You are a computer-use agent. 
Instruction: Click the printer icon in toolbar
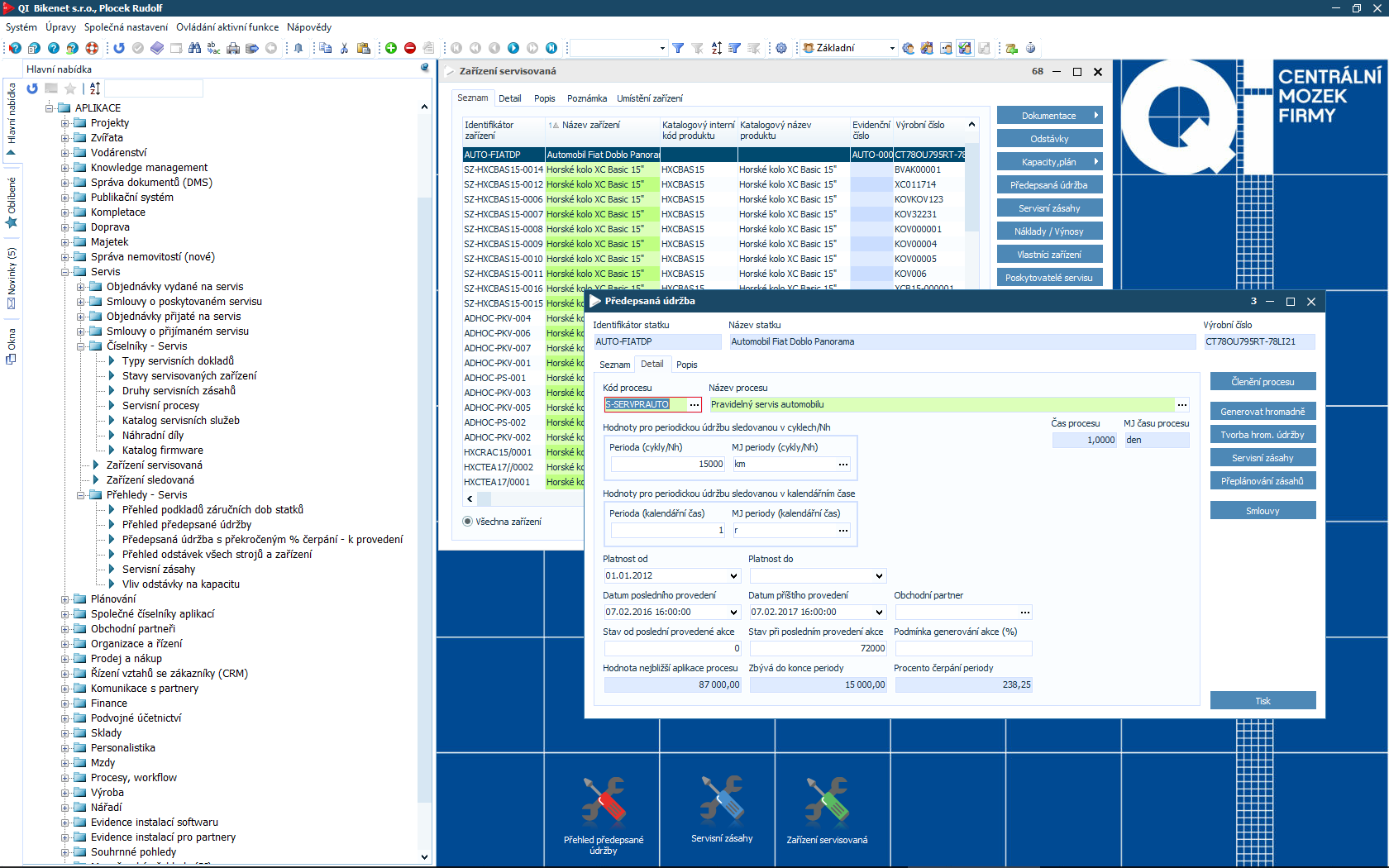click(x=233, y=48)
